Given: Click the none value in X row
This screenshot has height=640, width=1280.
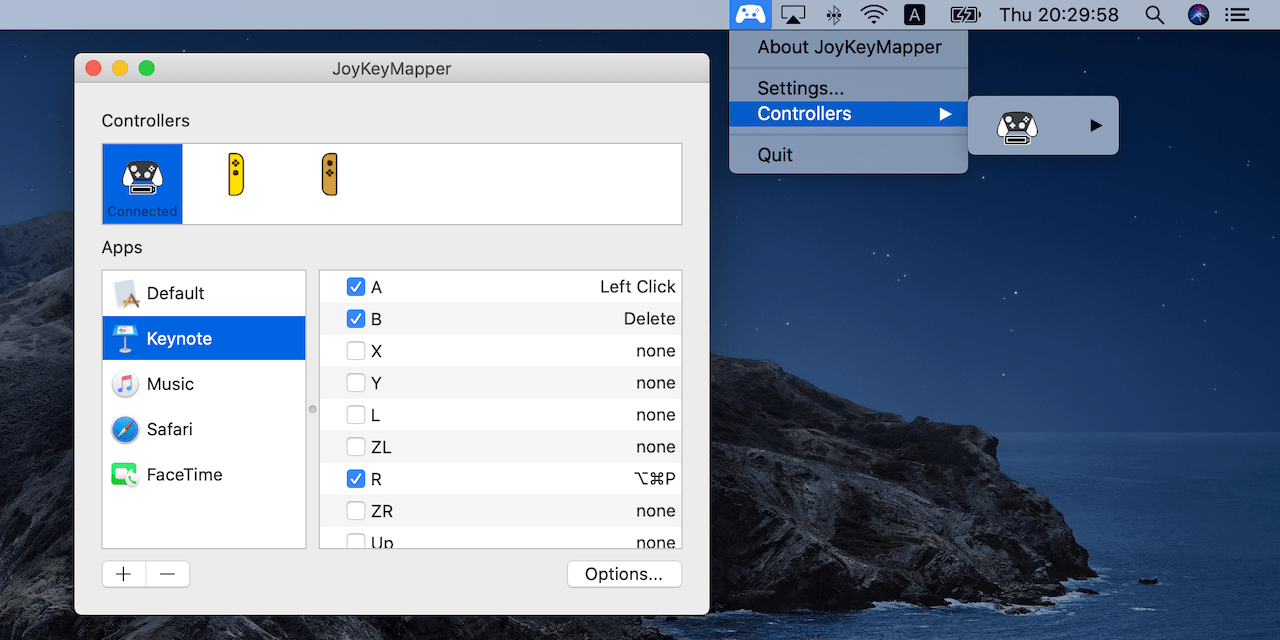Looking at the screenshot, I should pyautogui.click(x=656, y=351).
